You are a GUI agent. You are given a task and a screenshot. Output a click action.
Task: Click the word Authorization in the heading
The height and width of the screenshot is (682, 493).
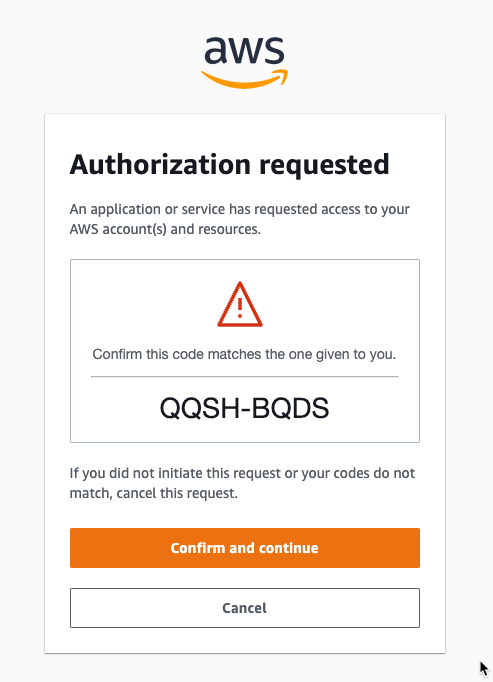pyautogui.click(x=160, y=164)
